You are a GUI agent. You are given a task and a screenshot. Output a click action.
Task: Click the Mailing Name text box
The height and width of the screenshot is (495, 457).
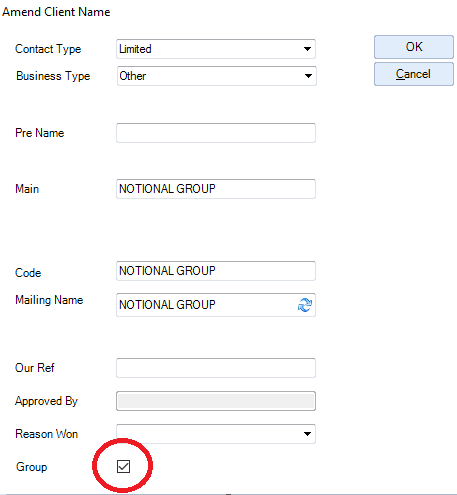click(x=216, y=305)
